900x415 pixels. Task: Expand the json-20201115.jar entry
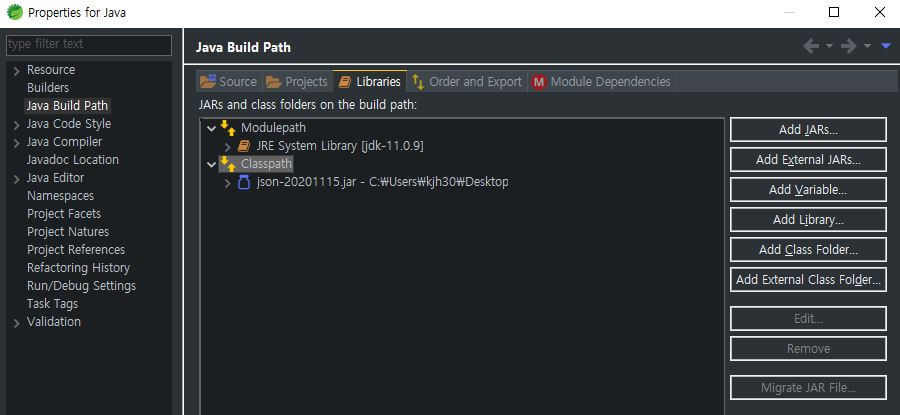[227, 183]
